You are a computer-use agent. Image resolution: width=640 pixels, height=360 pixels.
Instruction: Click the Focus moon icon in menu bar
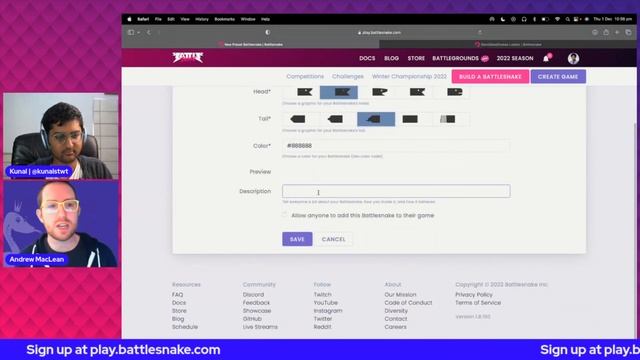pos(503,19)
